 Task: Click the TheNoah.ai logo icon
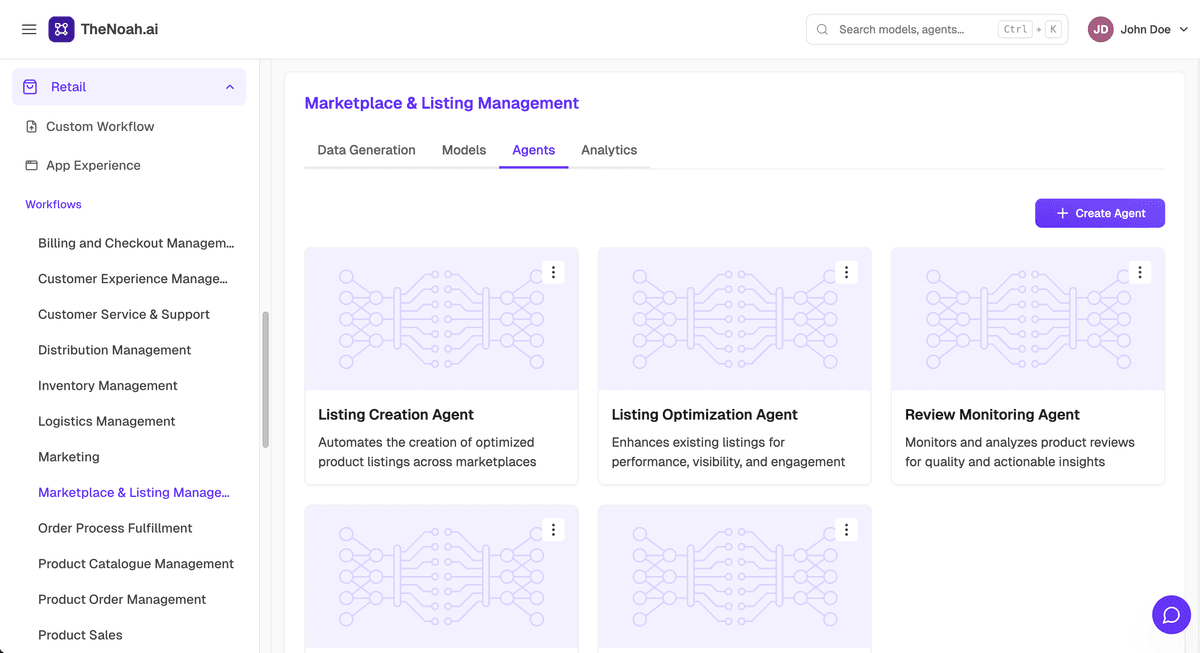point(61,29)
